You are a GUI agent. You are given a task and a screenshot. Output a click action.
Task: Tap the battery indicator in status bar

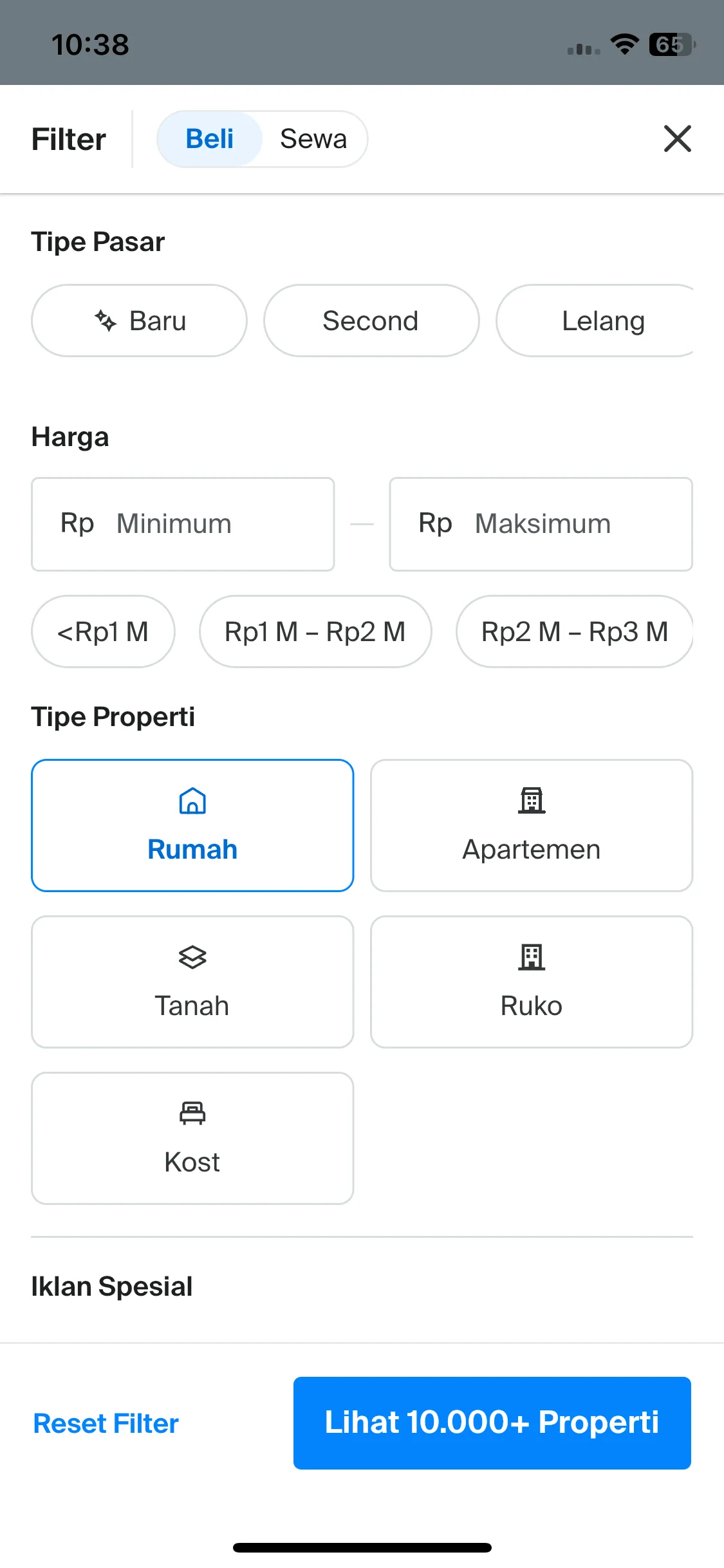(x=672, y=44)
